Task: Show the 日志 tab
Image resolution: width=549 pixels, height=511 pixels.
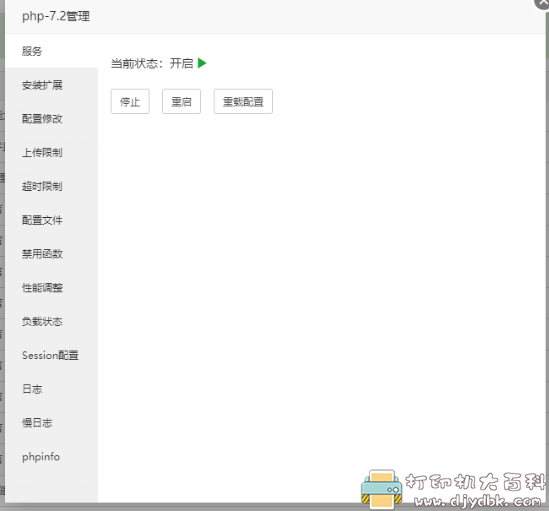Action: click(51, 389)
